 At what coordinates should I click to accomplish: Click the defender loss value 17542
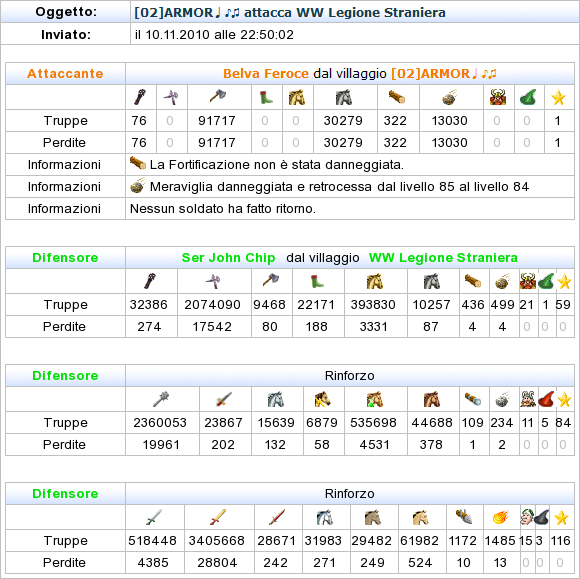(x=212, y=327)
